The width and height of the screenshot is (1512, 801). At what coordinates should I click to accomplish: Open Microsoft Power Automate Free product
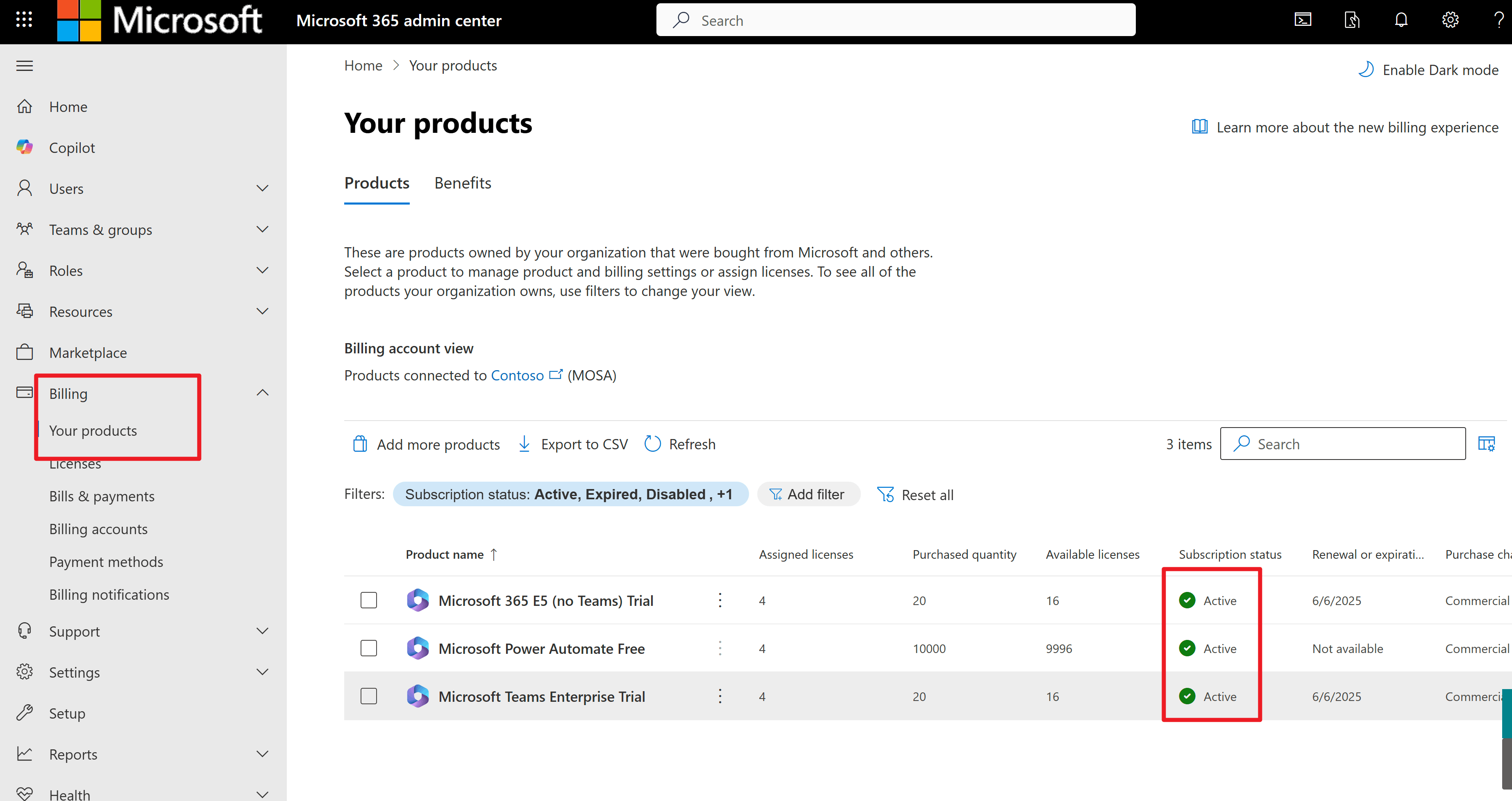pyautogui.click(x=541, y=649)
